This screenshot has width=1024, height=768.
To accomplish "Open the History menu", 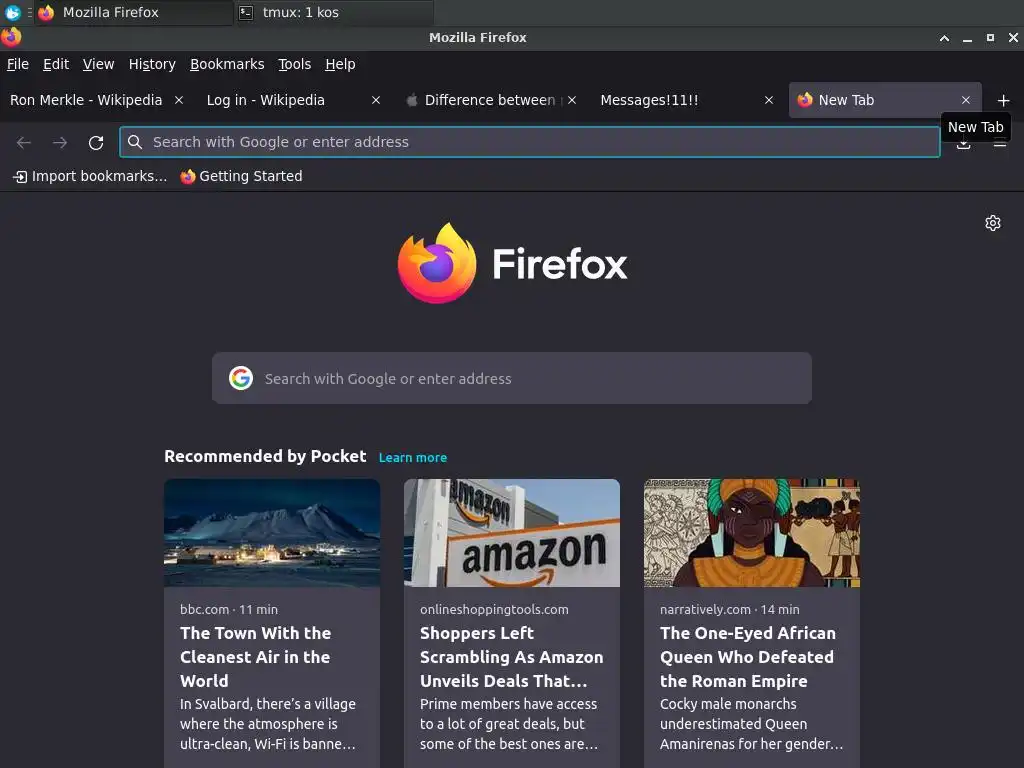I will (152, 64).
